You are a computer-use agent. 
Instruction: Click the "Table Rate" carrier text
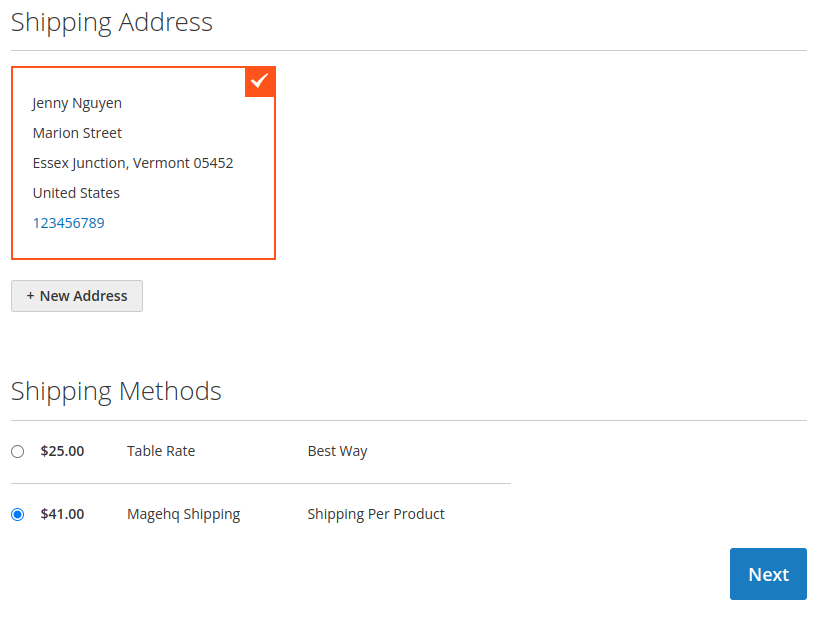(x=161, y=451)
